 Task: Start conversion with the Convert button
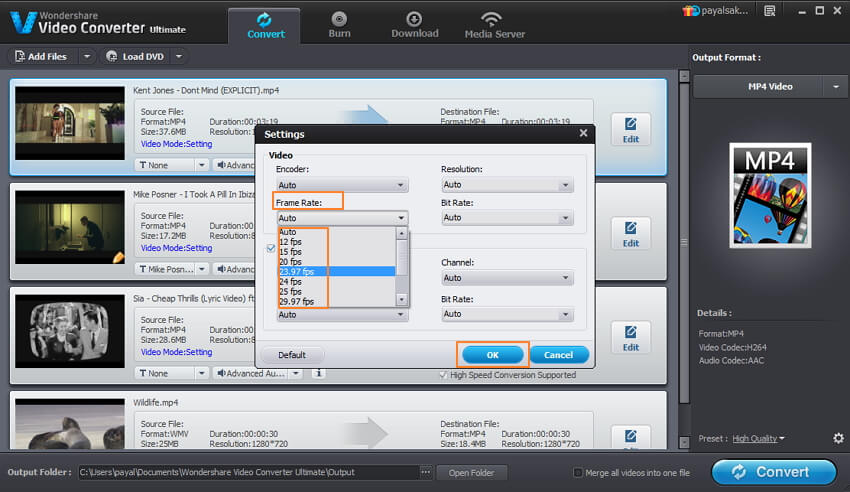pos(774,472)
